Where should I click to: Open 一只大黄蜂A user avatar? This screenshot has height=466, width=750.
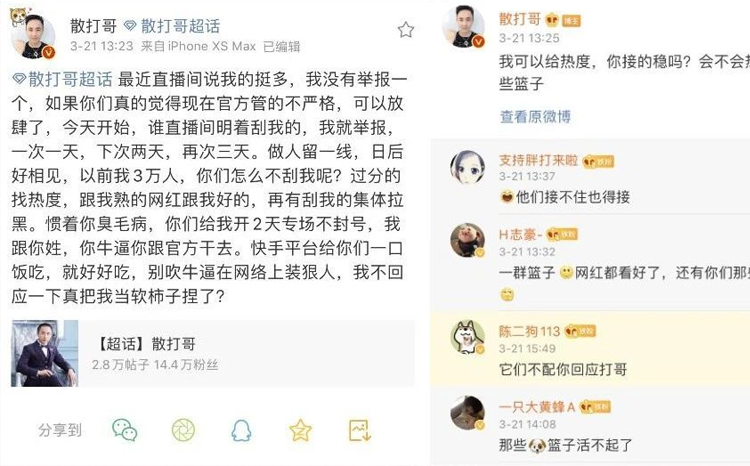(467, 412)
